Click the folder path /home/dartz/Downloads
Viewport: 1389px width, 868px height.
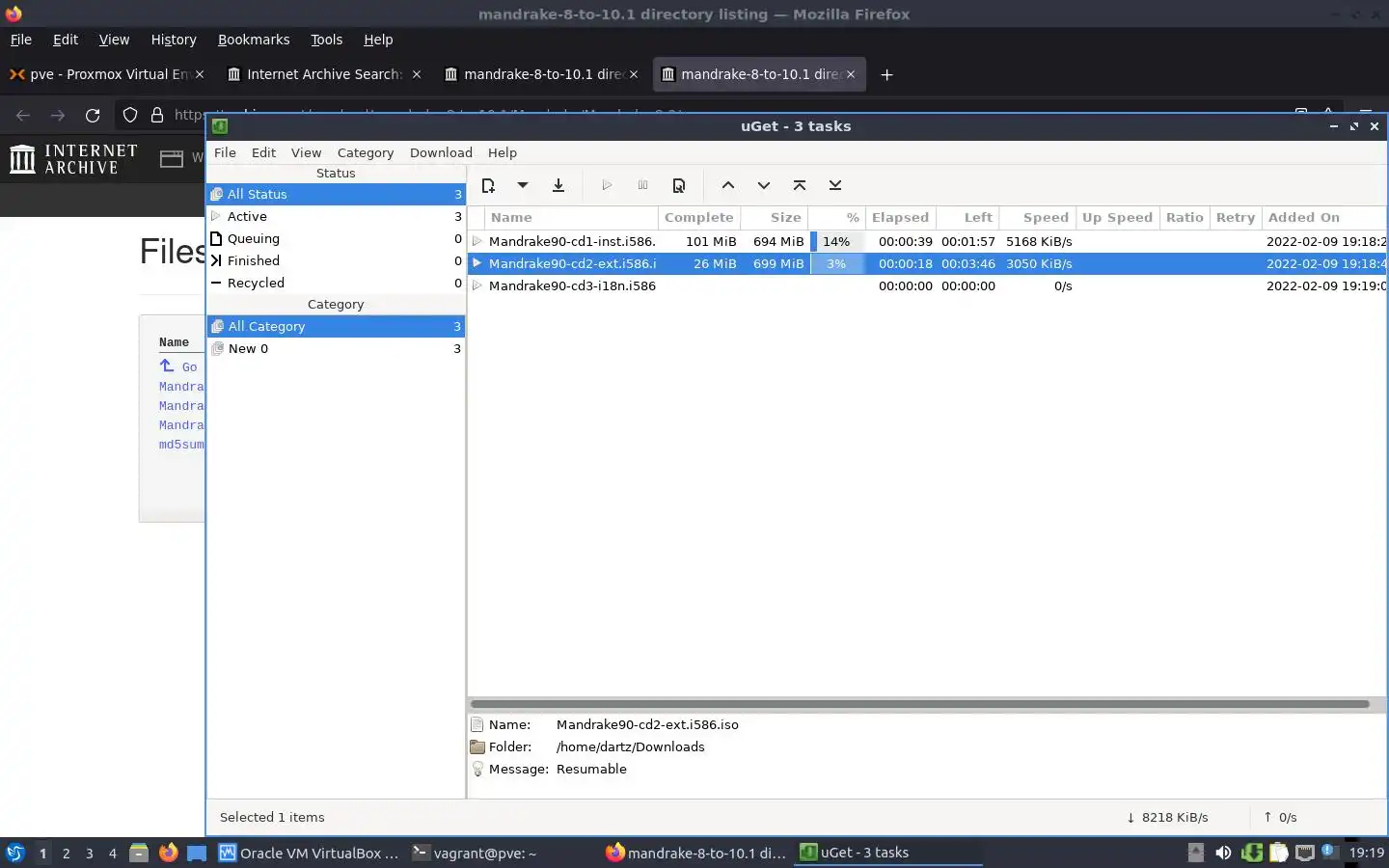point(631,746)
